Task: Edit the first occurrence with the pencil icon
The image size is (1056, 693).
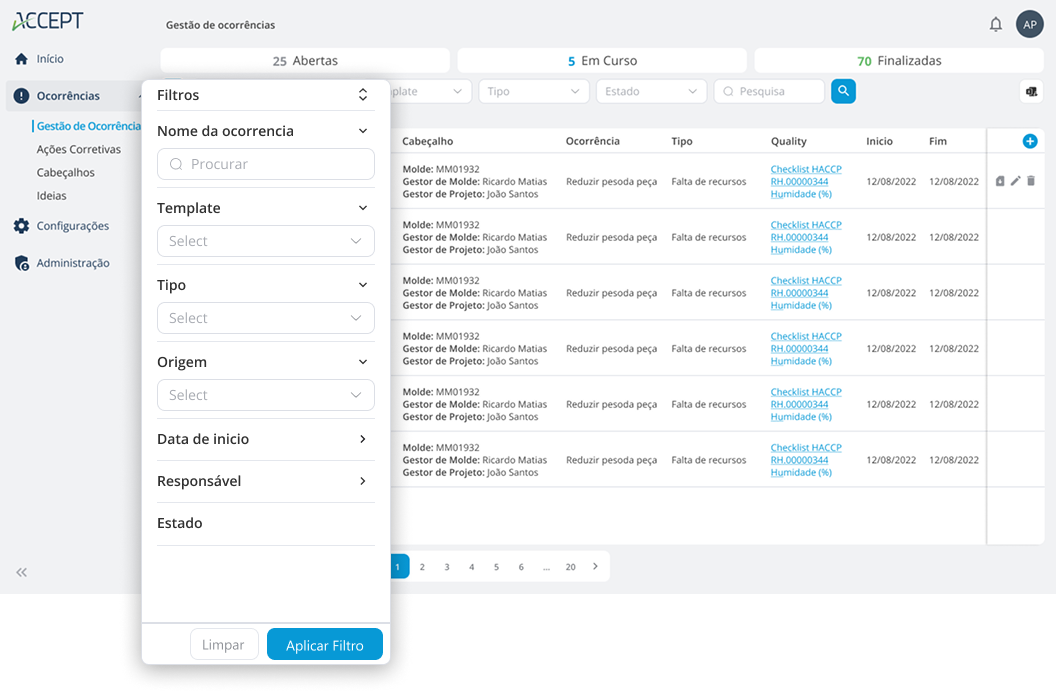Action: 1016,180
